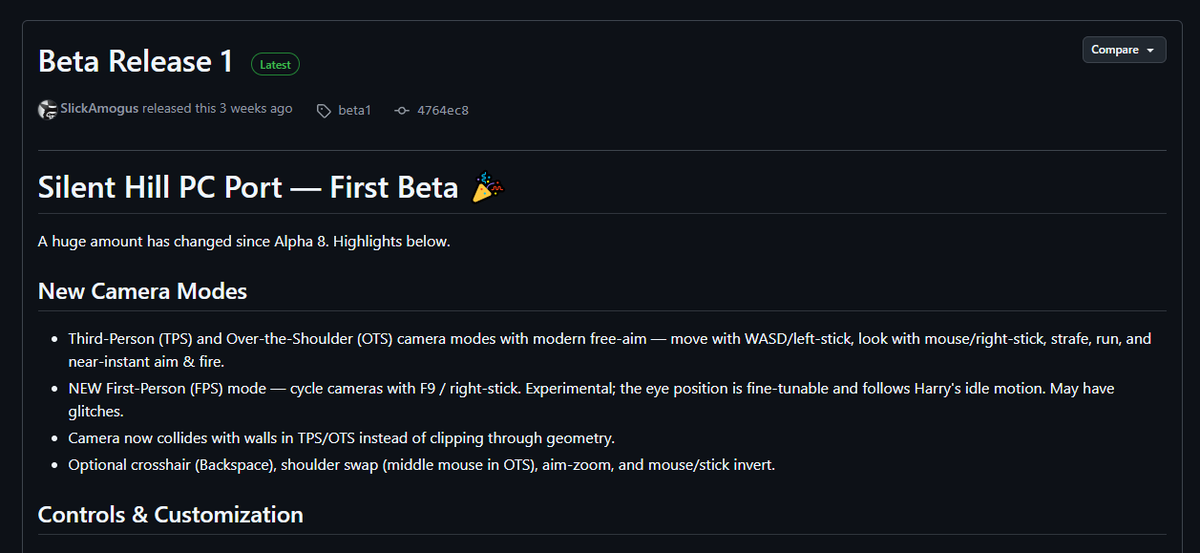1200x553 pixels.
Task: Open the Compare dropdown
Action: [x=1124, y=50]
